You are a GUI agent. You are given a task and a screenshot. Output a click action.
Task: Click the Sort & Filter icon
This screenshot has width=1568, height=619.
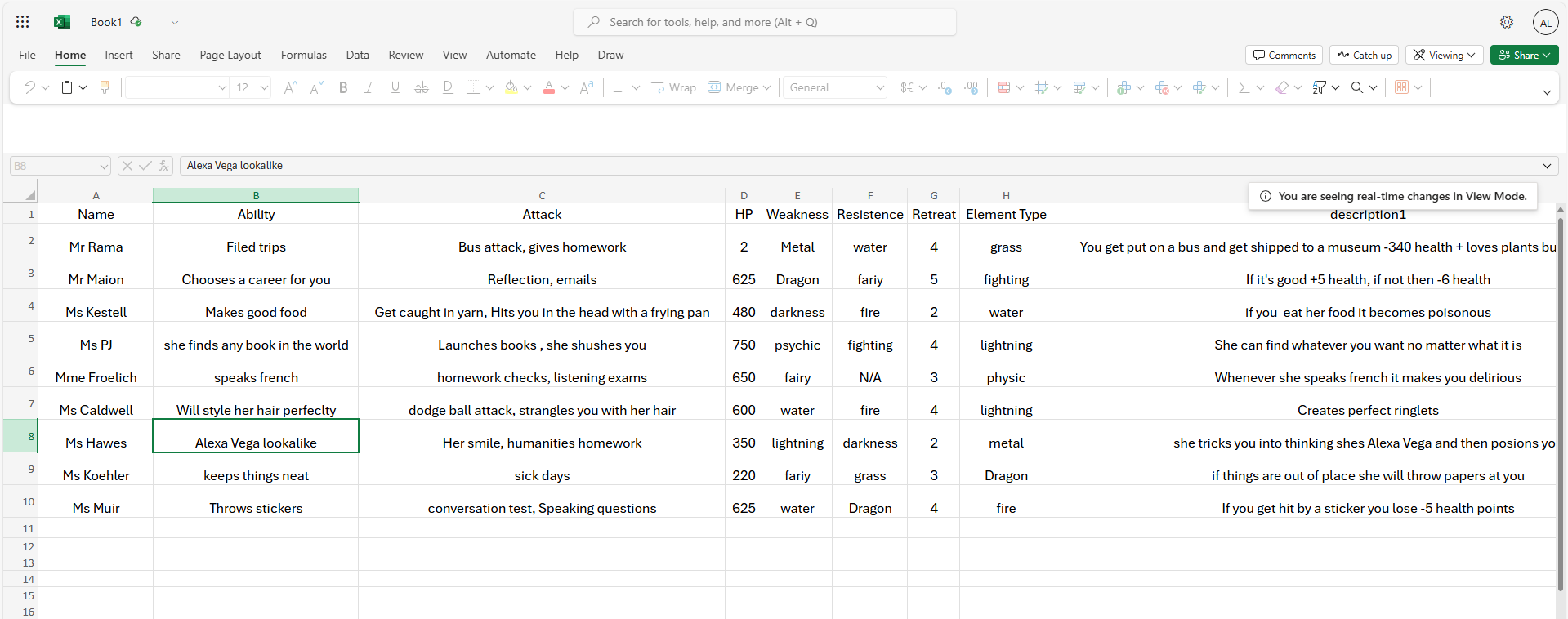point(1319,87)
